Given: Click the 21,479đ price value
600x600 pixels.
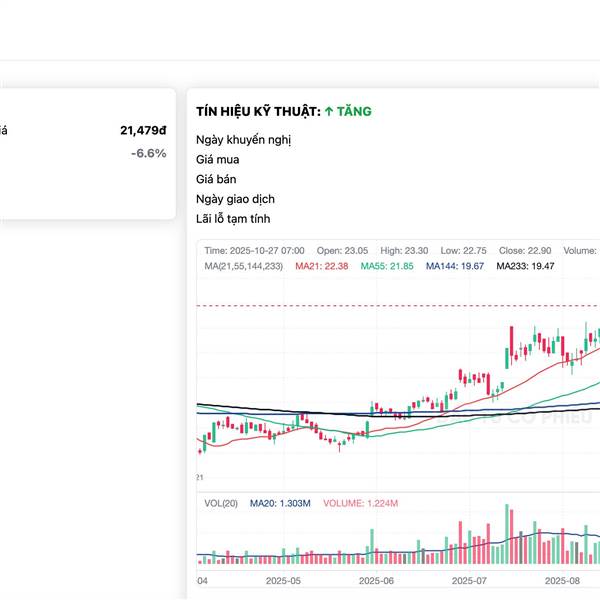Looking at the screenshot, I should coord(143,130).
